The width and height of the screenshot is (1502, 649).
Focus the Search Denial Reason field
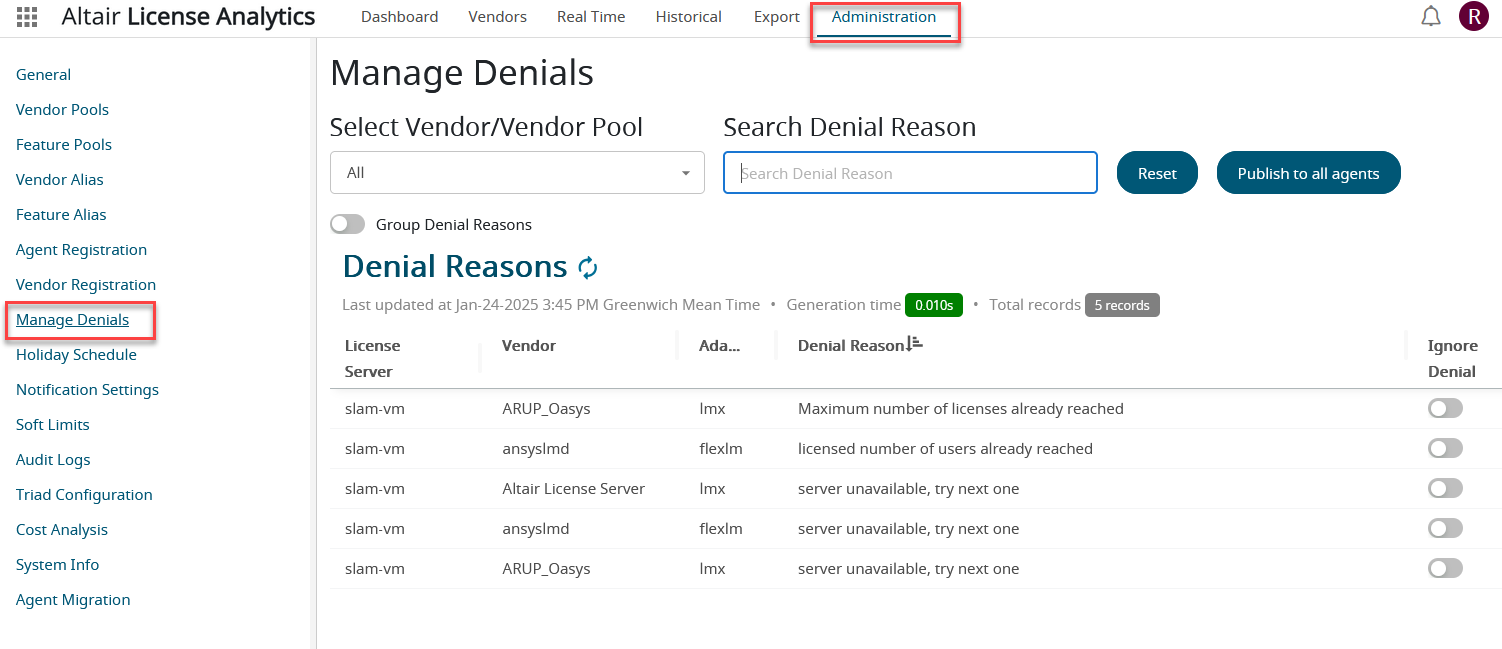click(x=910, y=173)
